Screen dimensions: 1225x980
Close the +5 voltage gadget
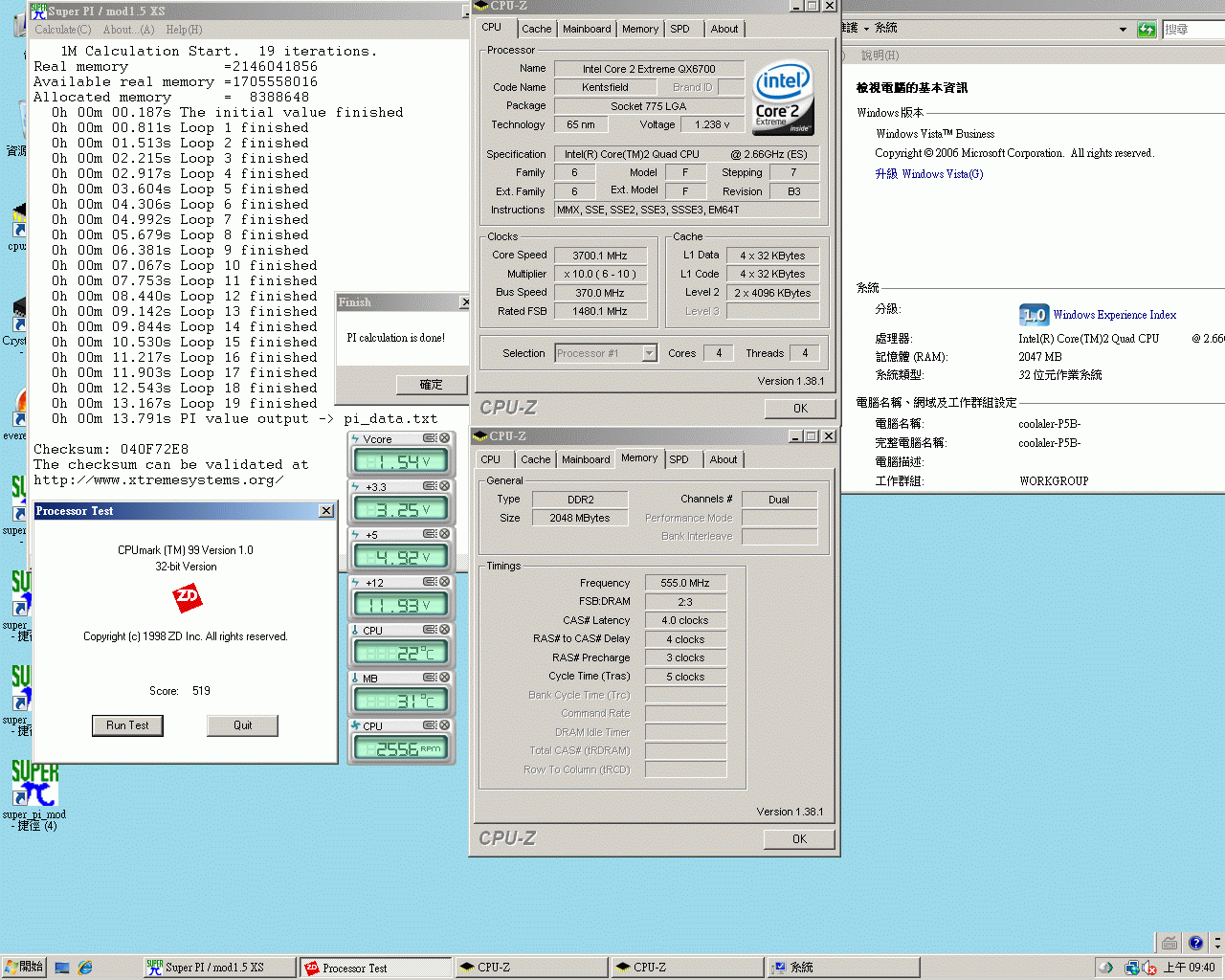445,534
